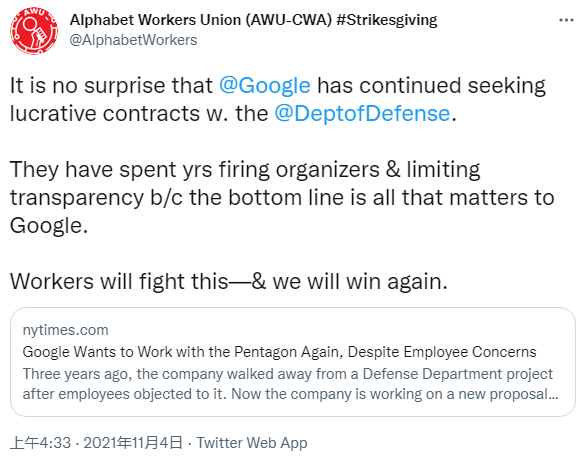Click the phrase 'we will win again'
The width and height of the screenshot is (586, 459).
[x=360, y=281]
